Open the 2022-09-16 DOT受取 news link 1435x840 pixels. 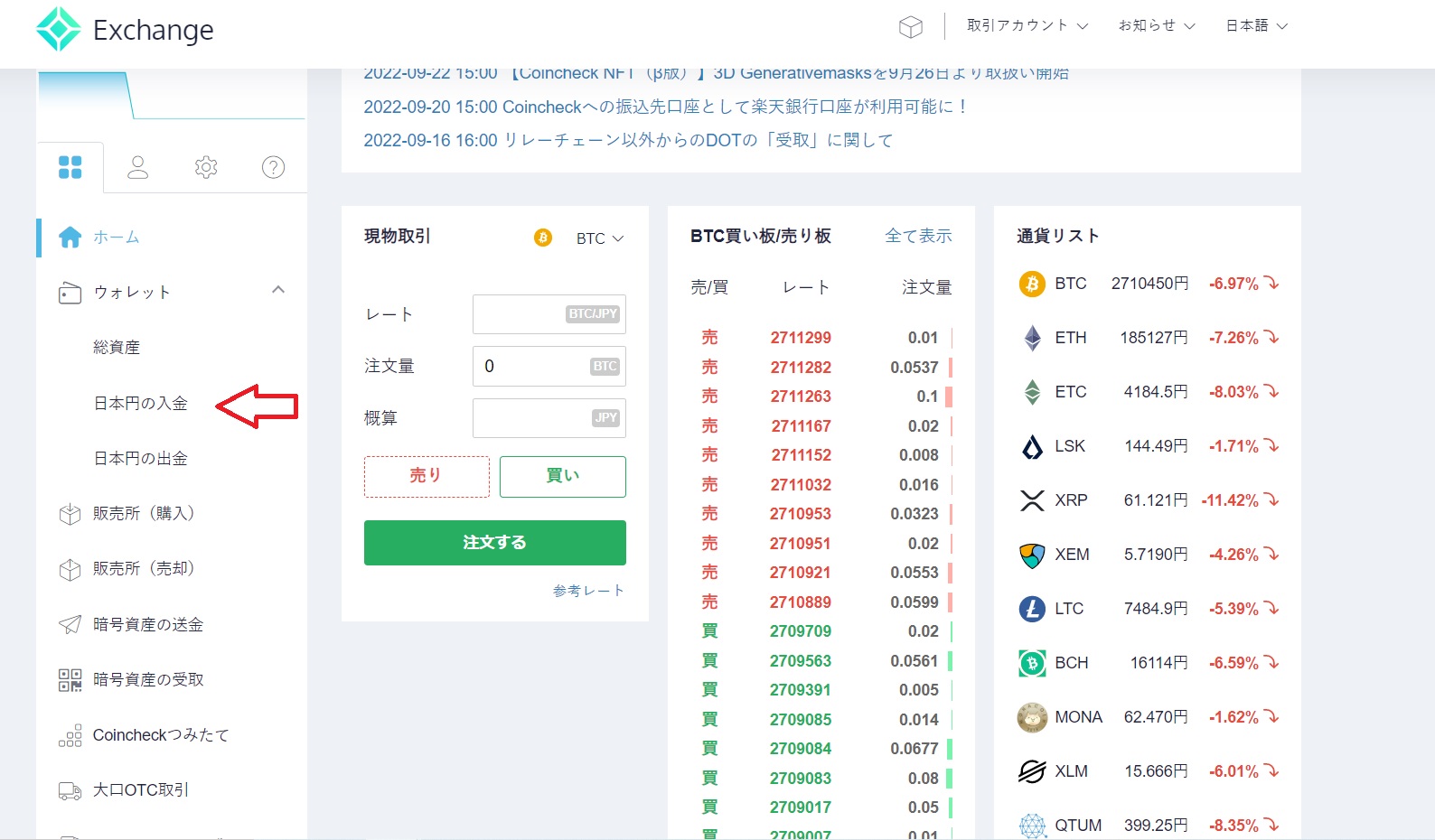tap(628, 140)
